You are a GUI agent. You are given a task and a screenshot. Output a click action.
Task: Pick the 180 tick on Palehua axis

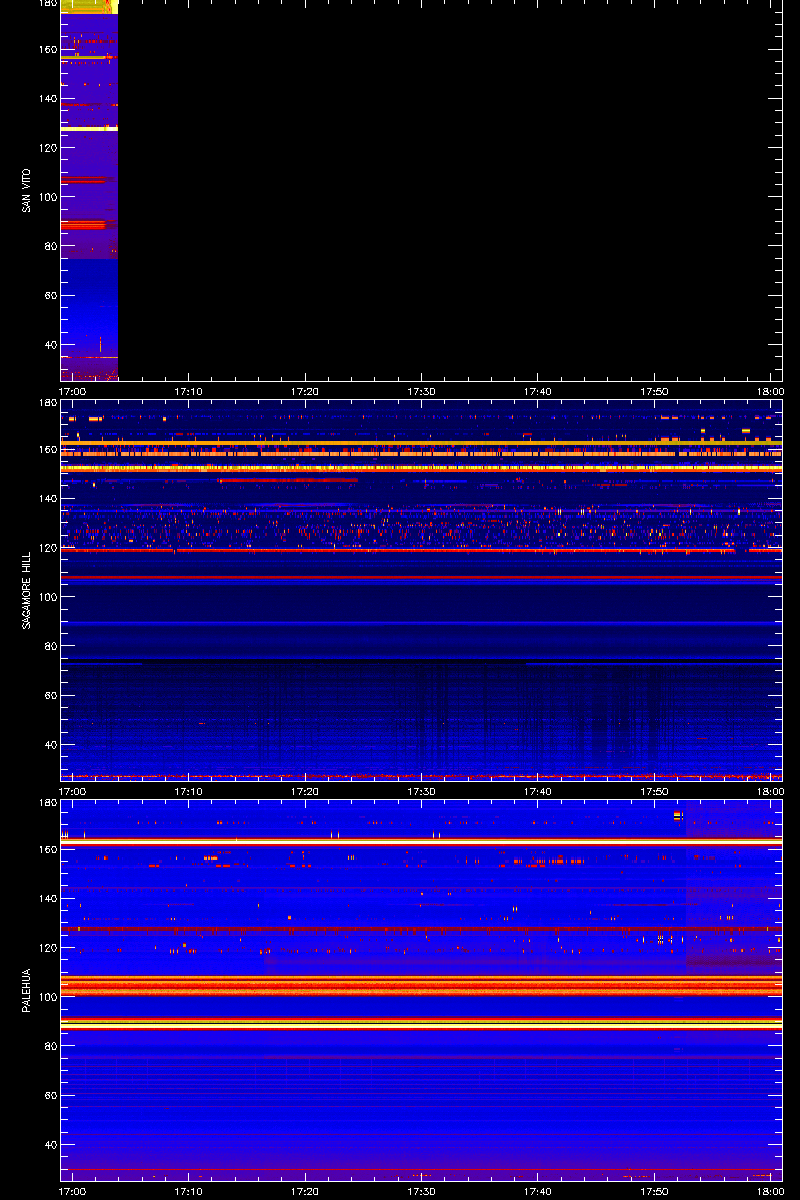[x=46, y=803]
